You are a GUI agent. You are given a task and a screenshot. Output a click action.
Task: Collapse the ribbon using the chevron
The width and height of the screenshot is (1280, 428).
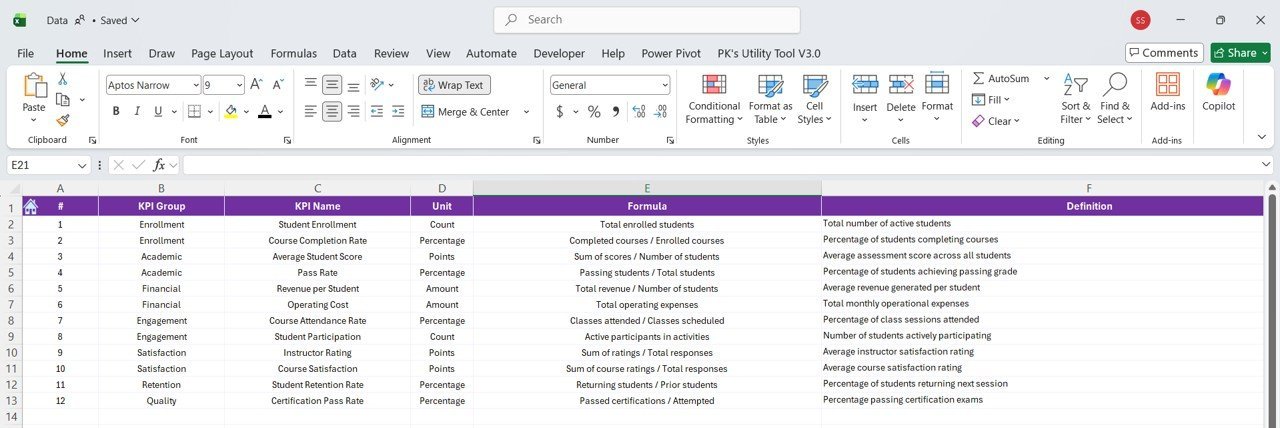[x=1262, y=137]
